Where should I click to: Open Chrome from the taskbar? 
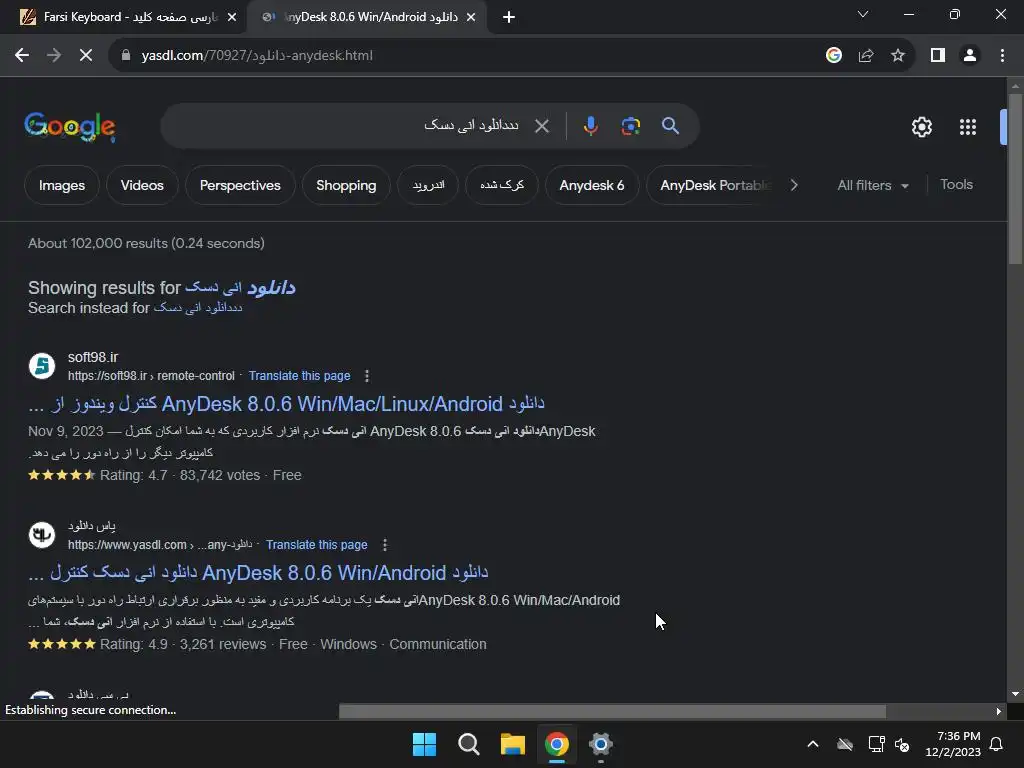[x=556, y=744]
